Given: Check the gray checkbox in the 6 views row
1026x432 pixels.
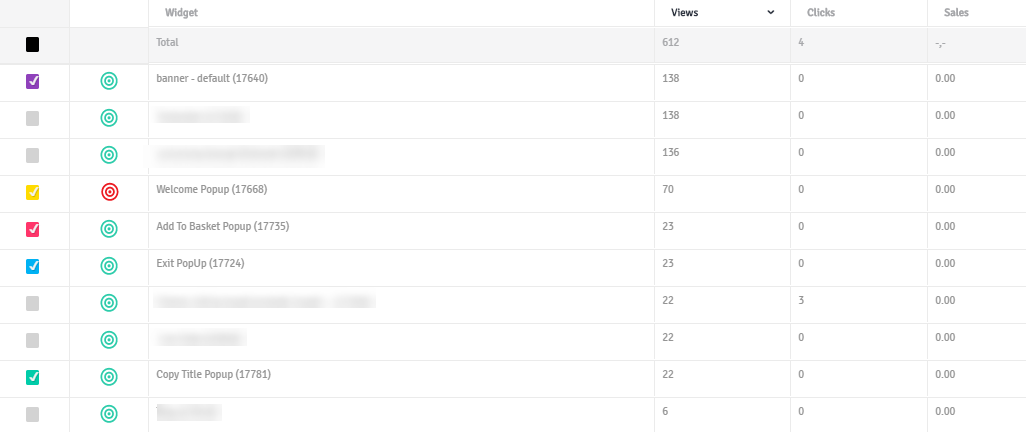Looking at the screenshot, I should tap(32, 414).
